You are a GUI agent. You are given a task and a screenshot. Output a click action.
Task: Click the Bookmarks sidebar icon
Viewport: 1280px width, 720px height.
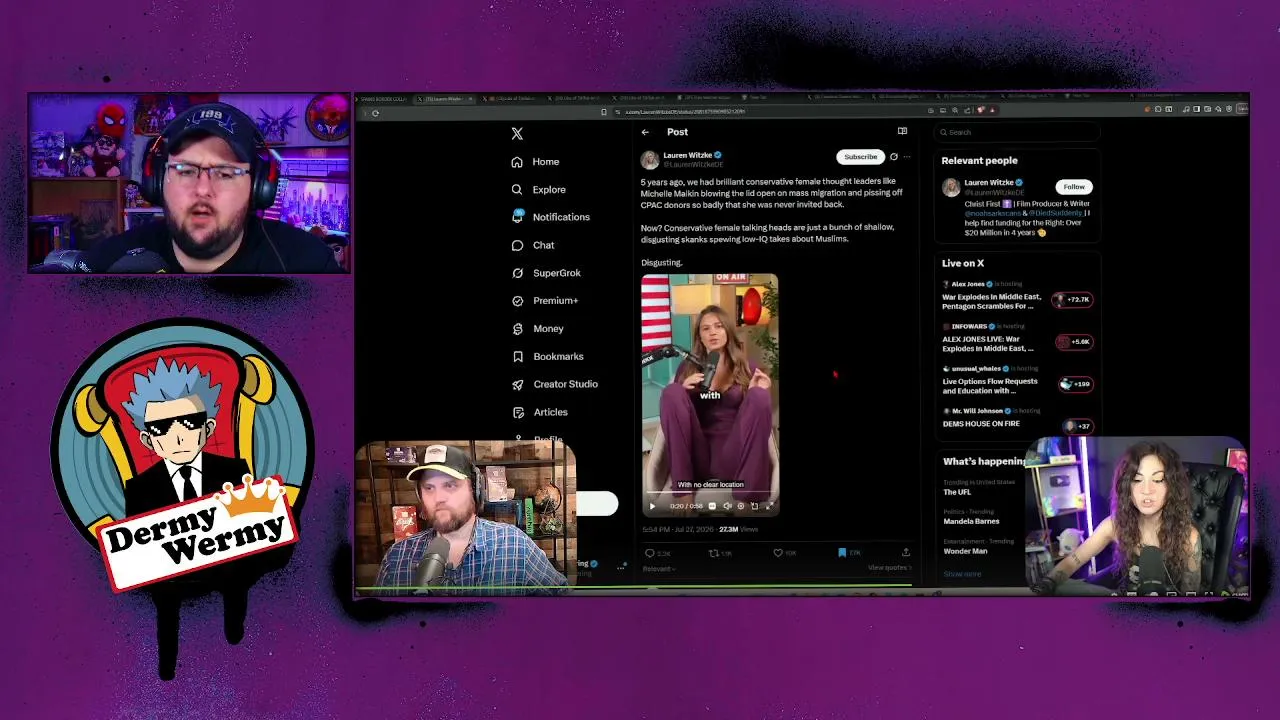pyautogui.click(x=517, y=357)
